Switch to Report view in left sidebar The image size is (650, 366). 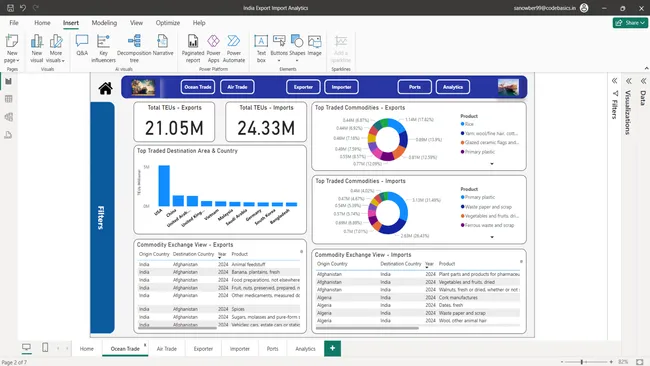click(8, 81)
